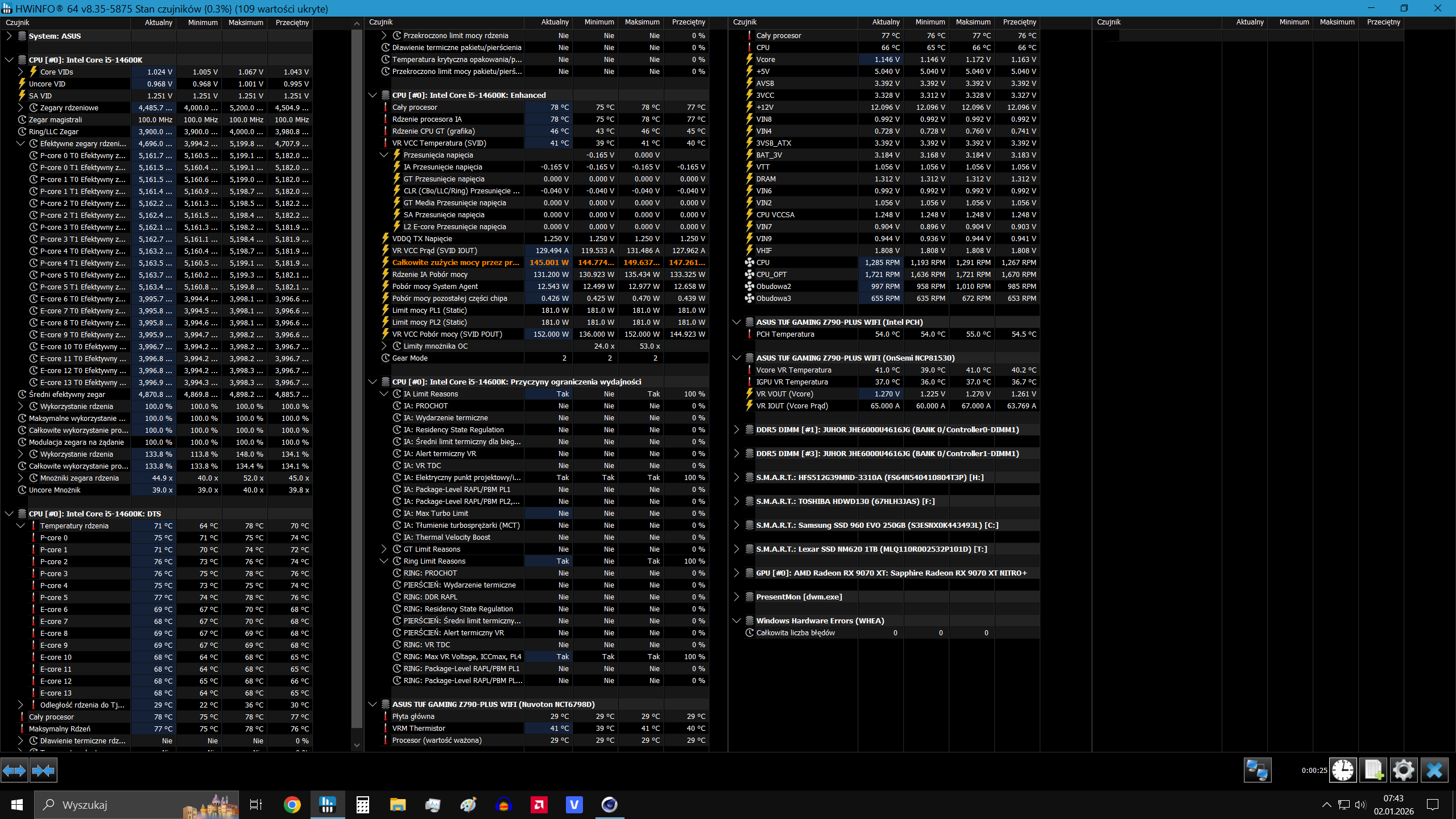Start logging with the sheet icon
1456x819 pixels.
[x=1374, y=771]
